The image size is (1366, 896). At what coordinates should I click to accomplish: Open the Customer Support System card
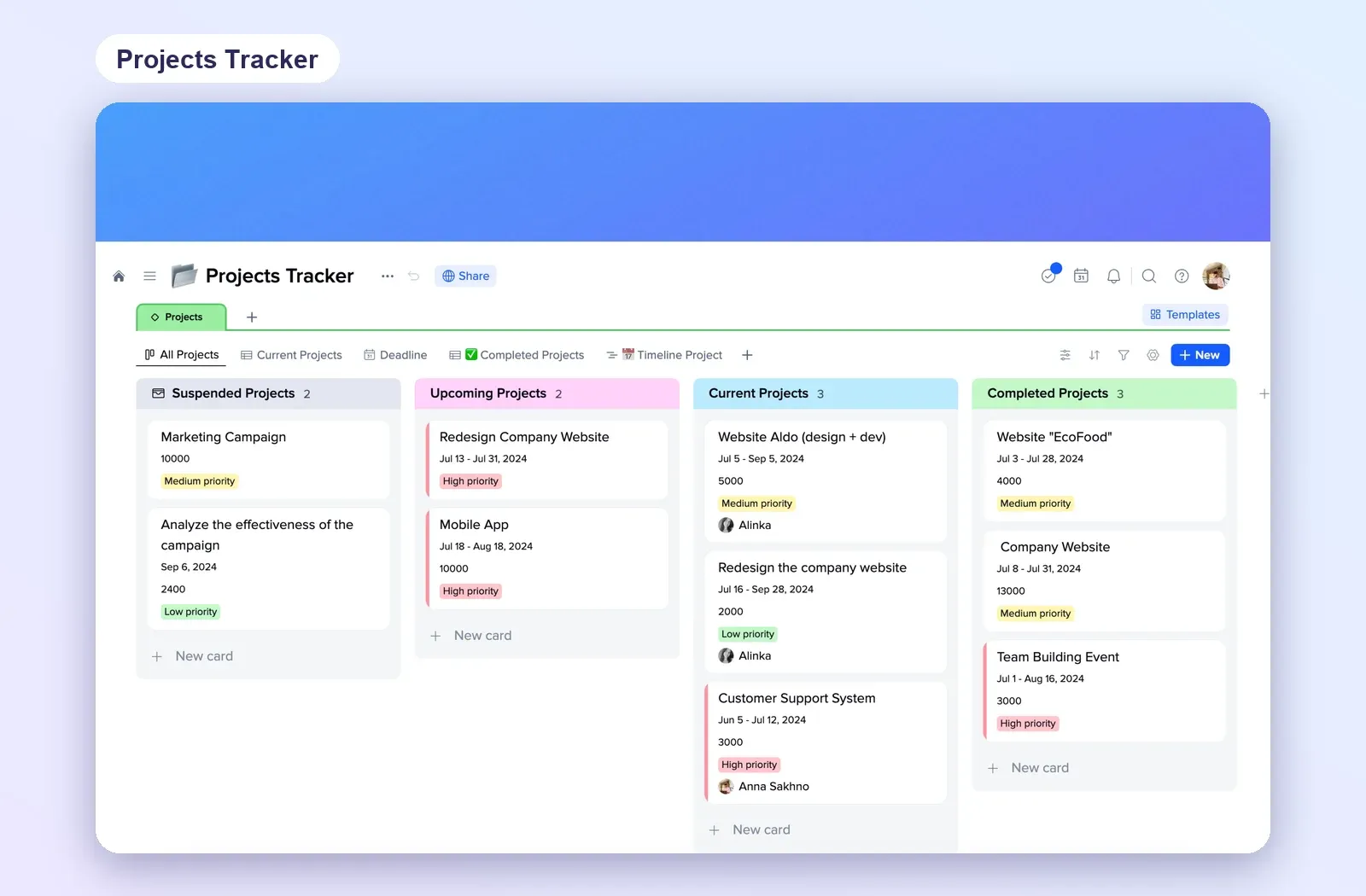tap(826, 742)
